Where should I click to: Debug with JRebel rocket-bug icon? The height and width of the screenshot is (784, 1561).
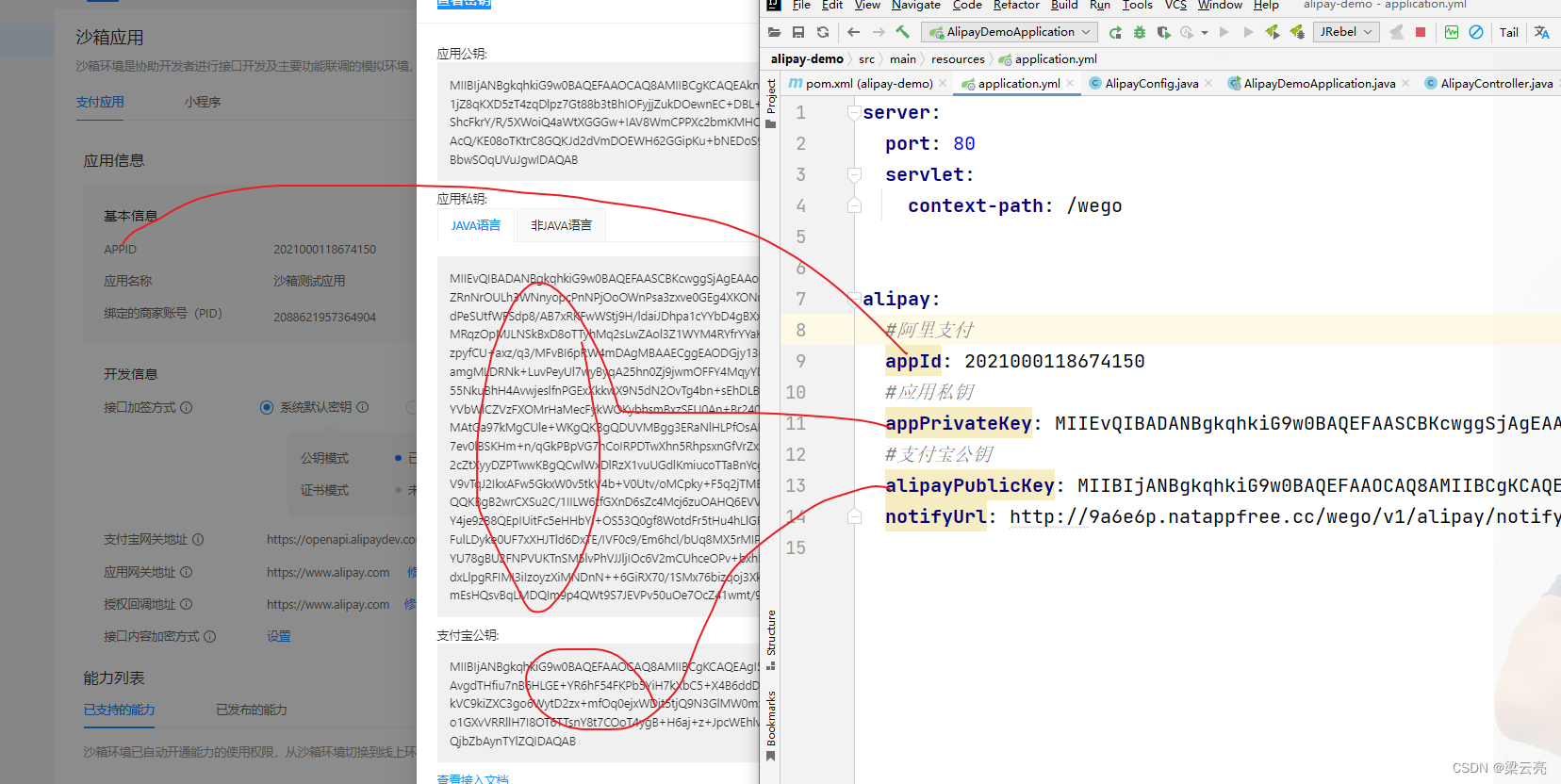click(1297, 32)
